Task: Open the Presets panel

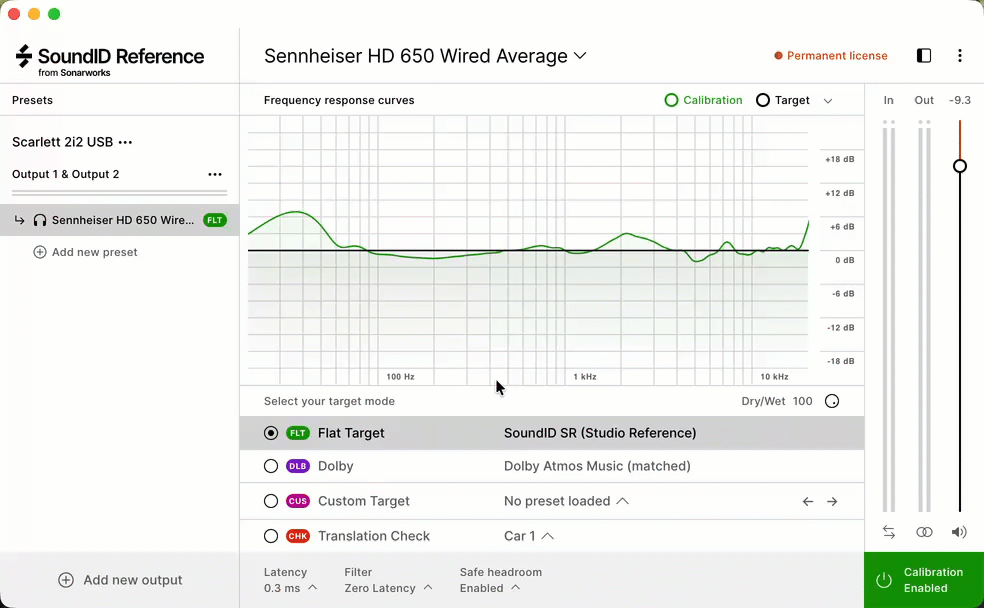Action: 32,100
